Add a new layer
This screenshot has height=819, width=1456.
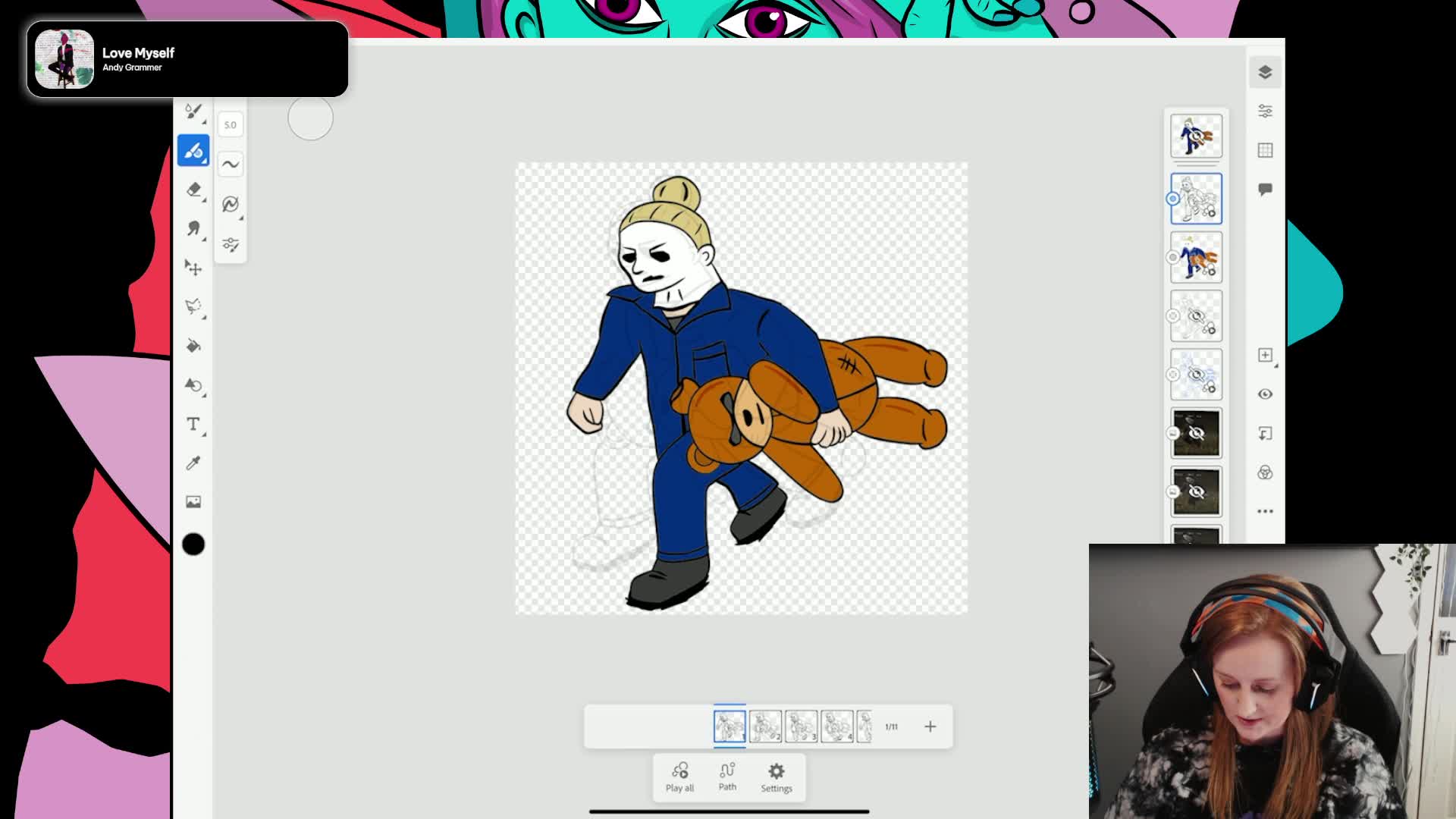1265,355
